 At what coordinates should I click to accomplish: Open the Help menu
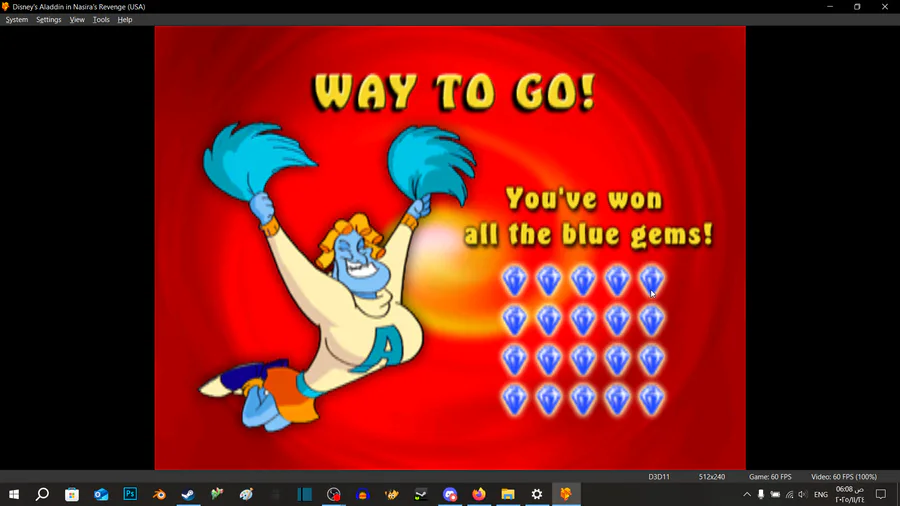[x=125, y=20]
